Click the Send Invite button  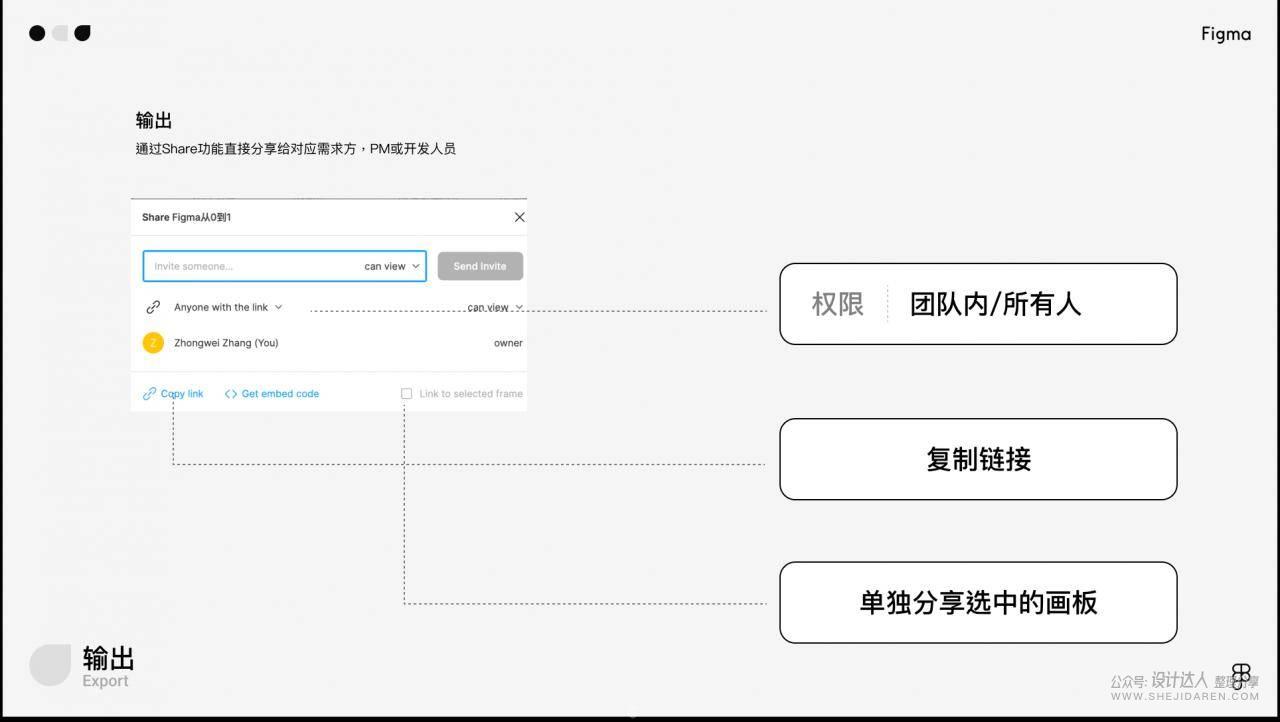coord(480,266)
